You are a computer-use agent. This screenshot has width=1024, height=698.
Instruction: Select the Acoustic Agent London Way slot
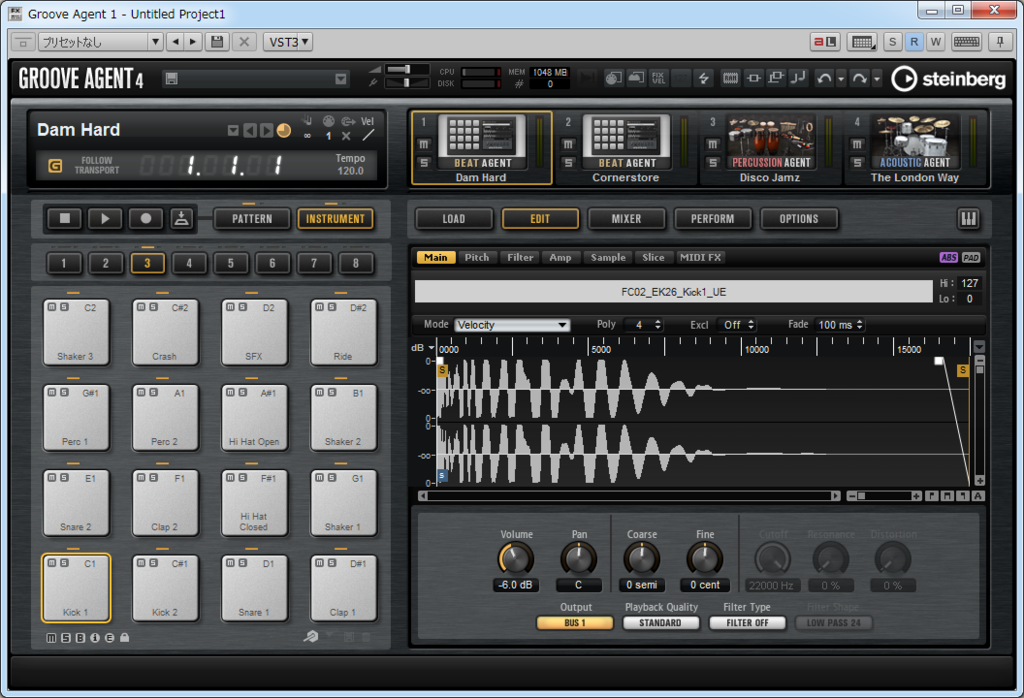(x=916, y=149)
